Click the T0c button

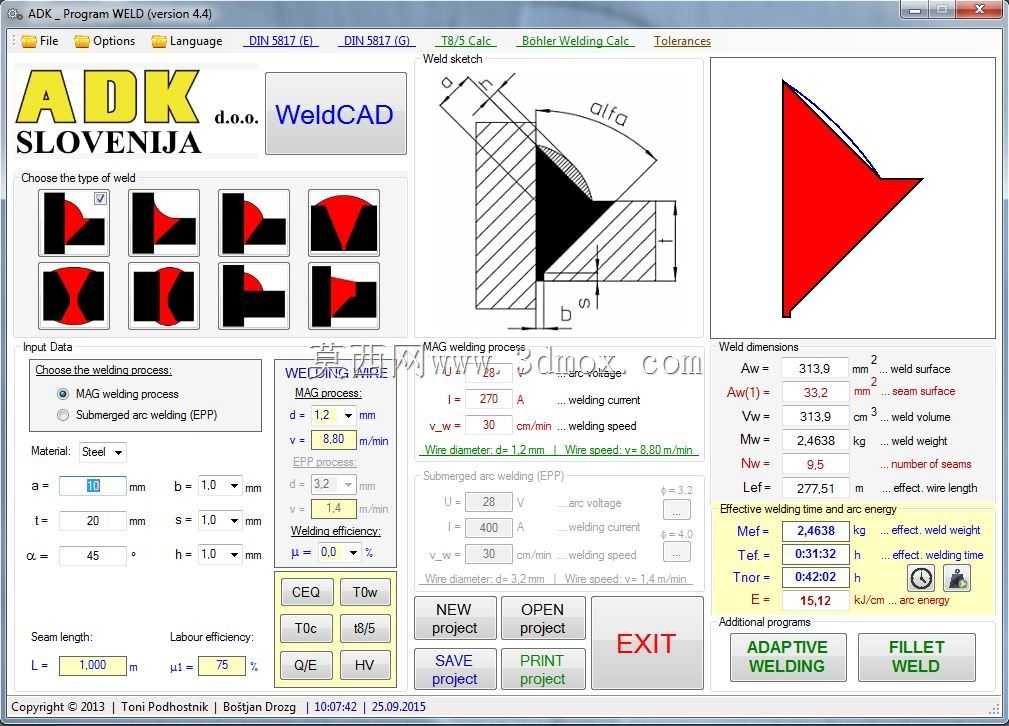306,628
